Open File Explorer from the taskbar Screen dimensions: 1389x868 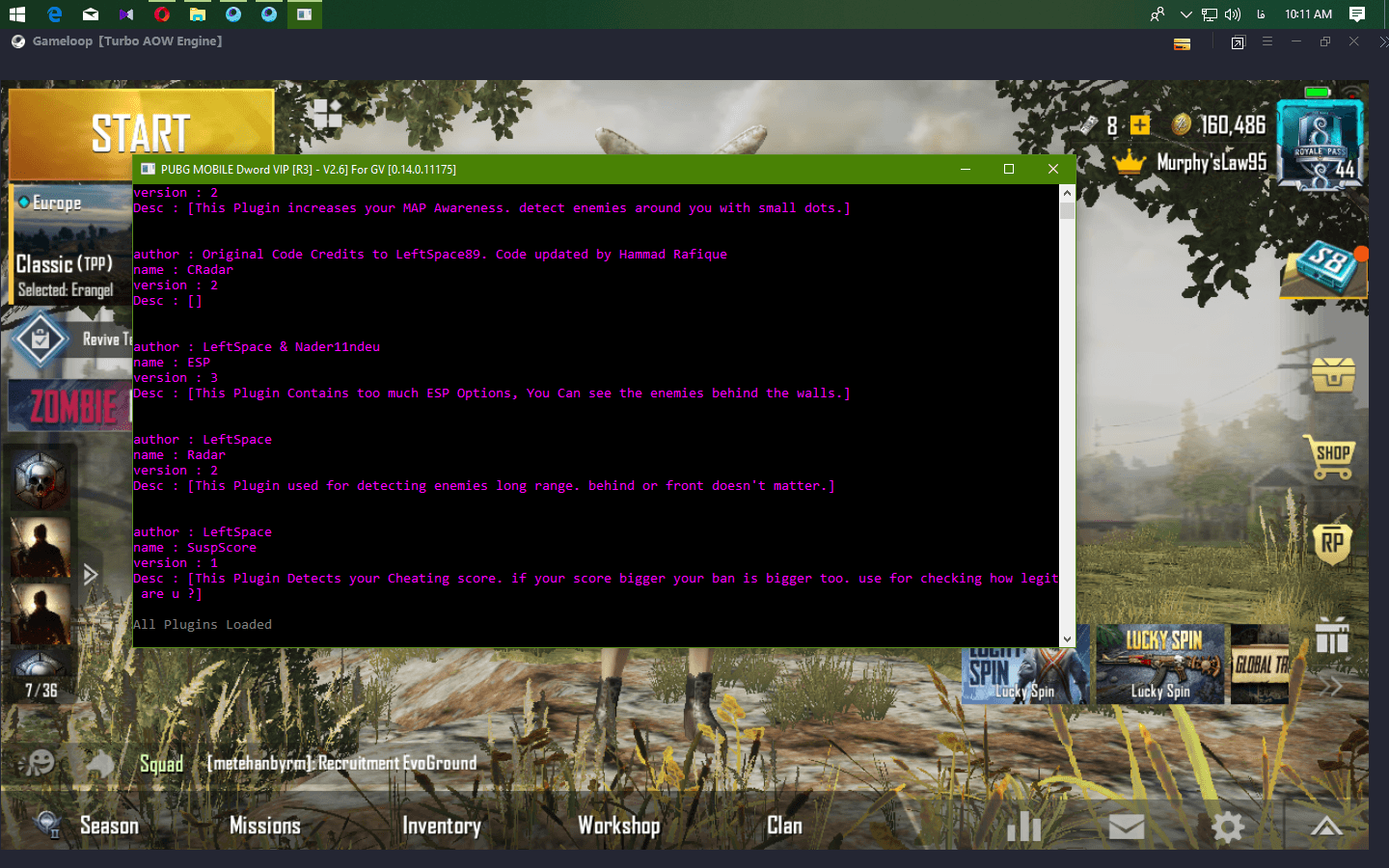pos(197,14)
